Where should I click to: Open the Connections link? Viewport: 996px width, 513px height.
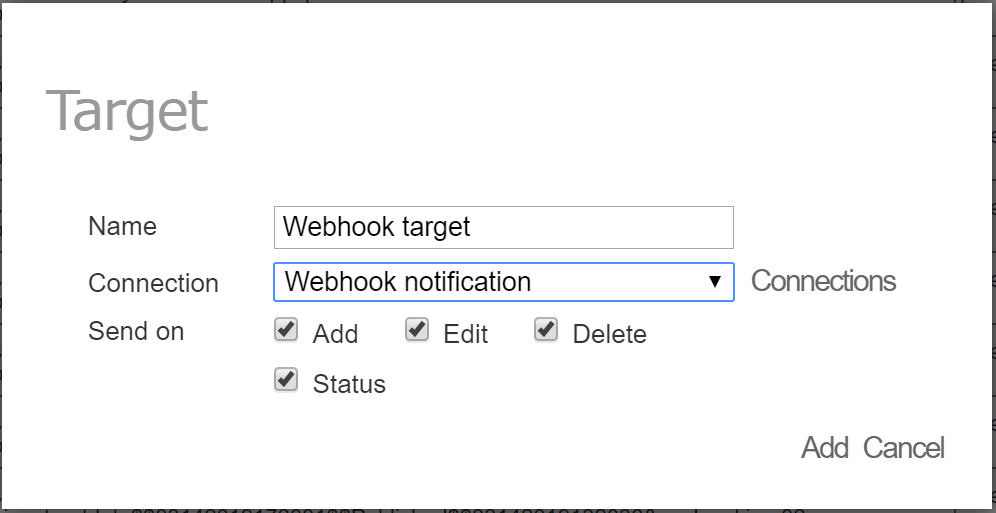[823, 281]
